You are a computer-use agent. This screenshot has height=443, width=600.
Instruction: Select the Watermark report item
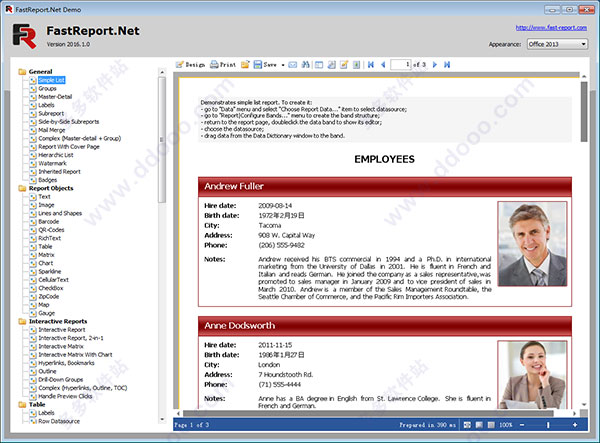52,163
